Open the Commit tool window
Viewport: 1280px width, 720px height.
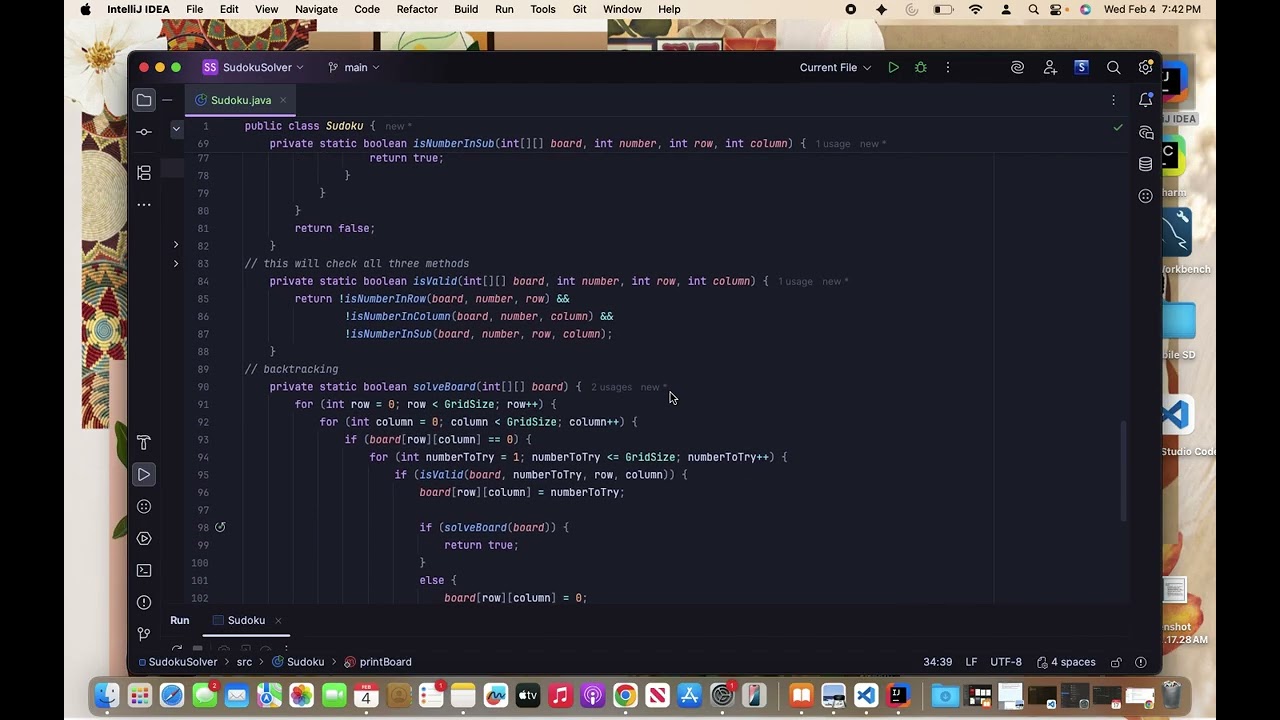pos(144,132)
